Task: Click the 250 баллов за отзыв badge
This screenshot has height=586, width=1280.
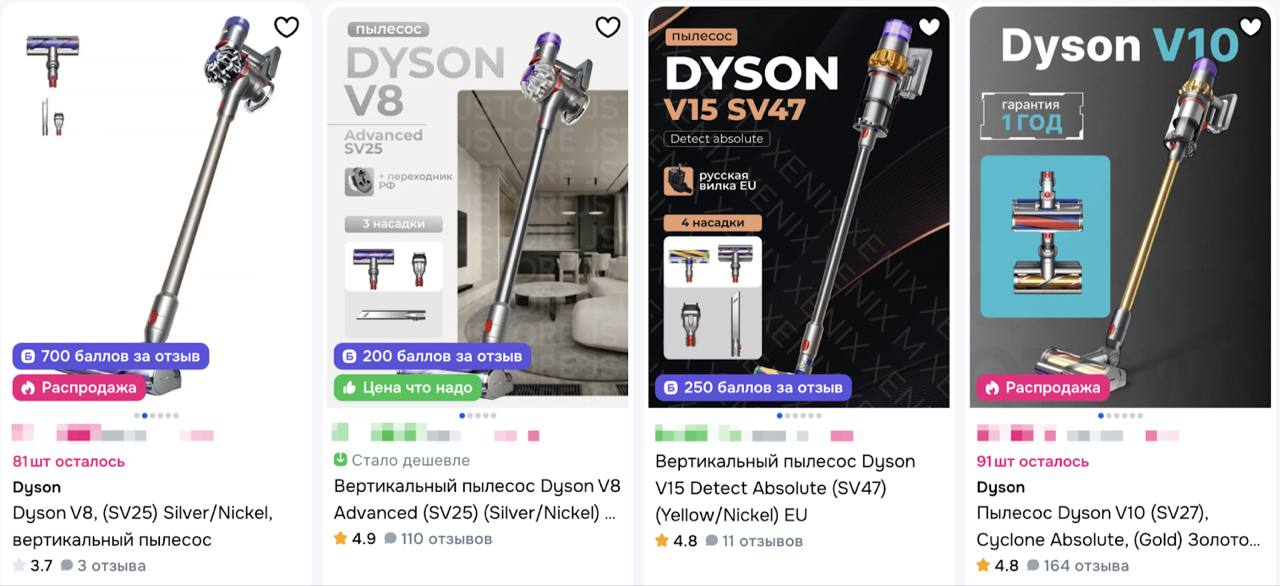Action: point(753,387)
